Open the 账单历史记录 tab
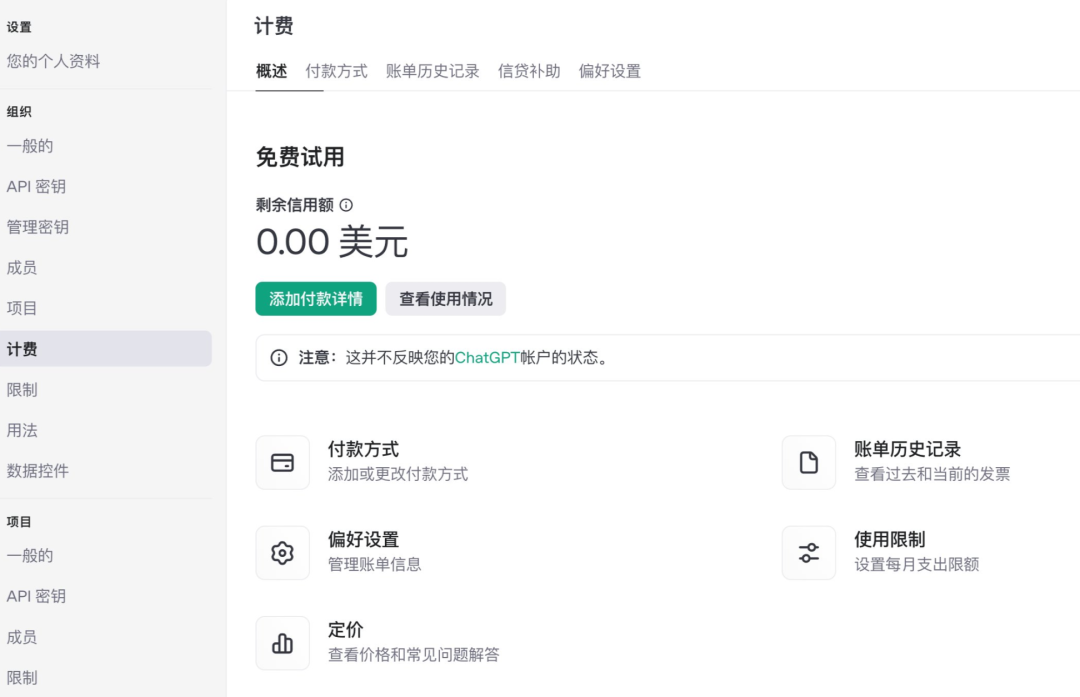 tap(432, 71)
